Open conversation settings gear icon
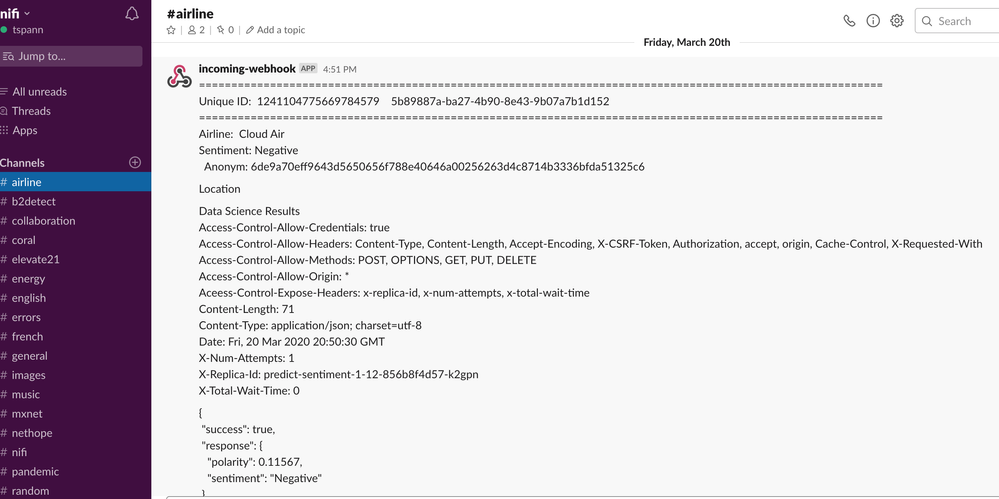Screen dimensions: 999x499 point(897,21)
